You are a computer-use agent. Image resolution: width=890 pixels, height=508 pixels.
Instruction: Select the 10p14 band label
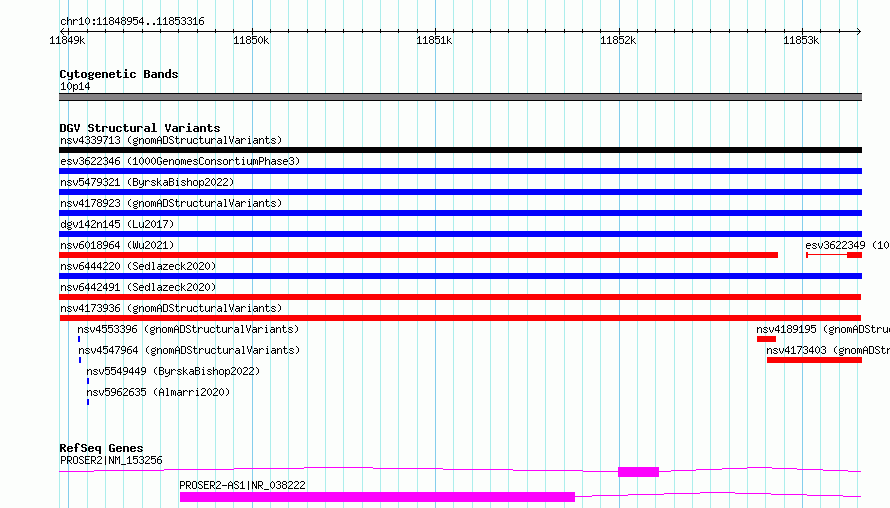coord(75,86)
